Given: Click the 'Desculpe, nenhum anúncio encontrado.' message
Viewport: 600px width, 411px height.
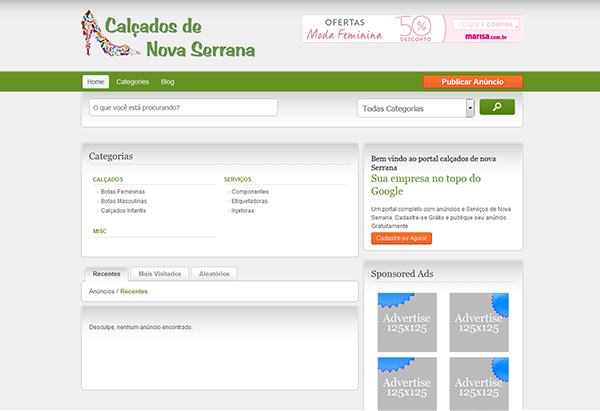Looking at the screenshot, I should [141, 327].
